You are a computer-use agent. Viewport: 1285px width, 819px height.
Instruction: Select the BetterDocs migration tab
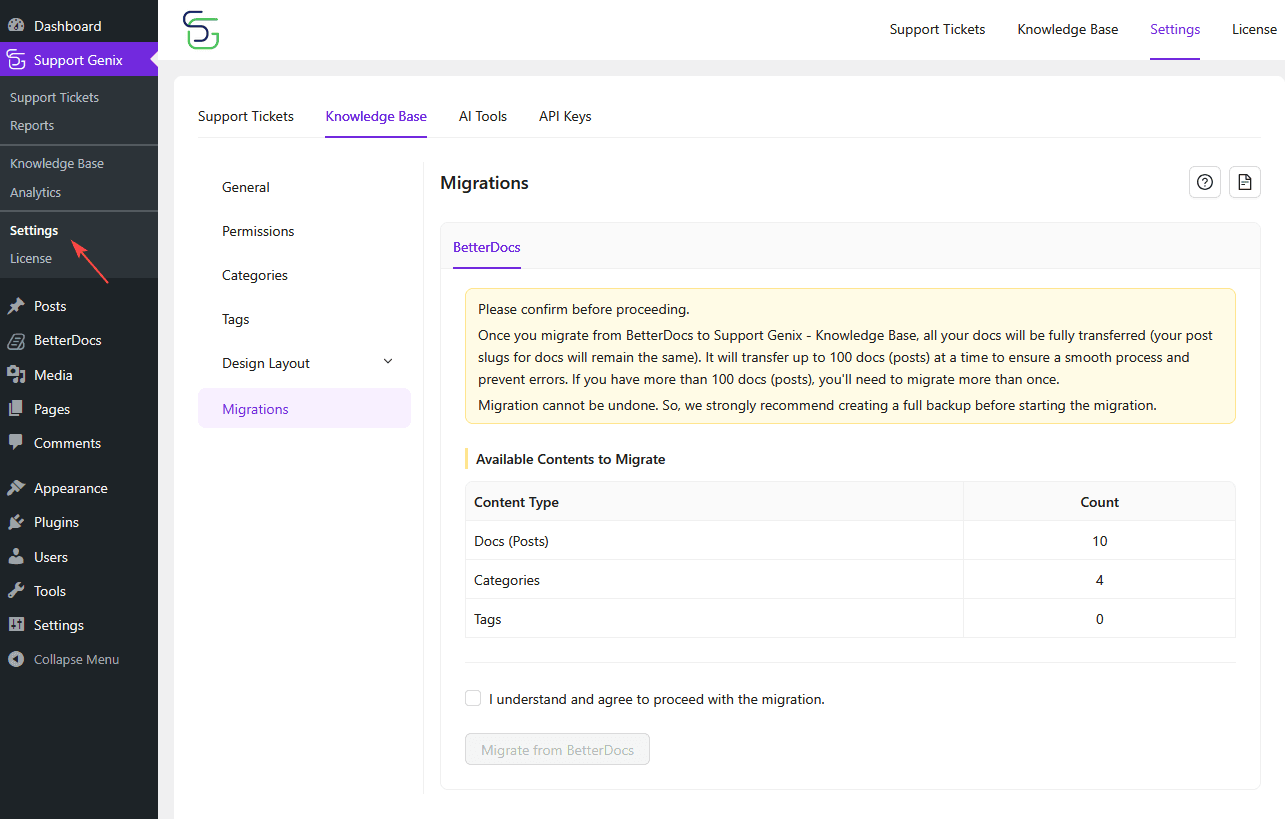pos(486,247)
